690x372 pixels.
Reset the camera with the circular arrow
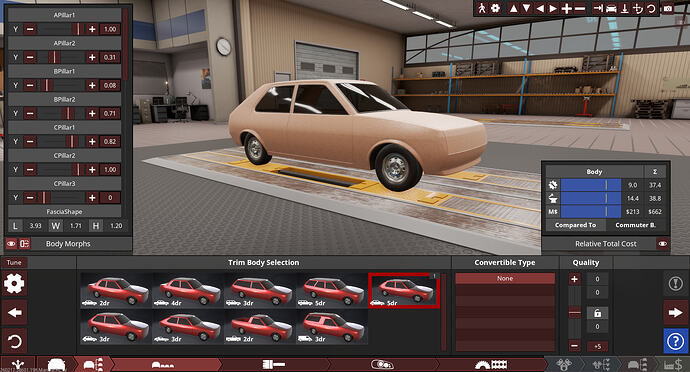click(651, 8)
